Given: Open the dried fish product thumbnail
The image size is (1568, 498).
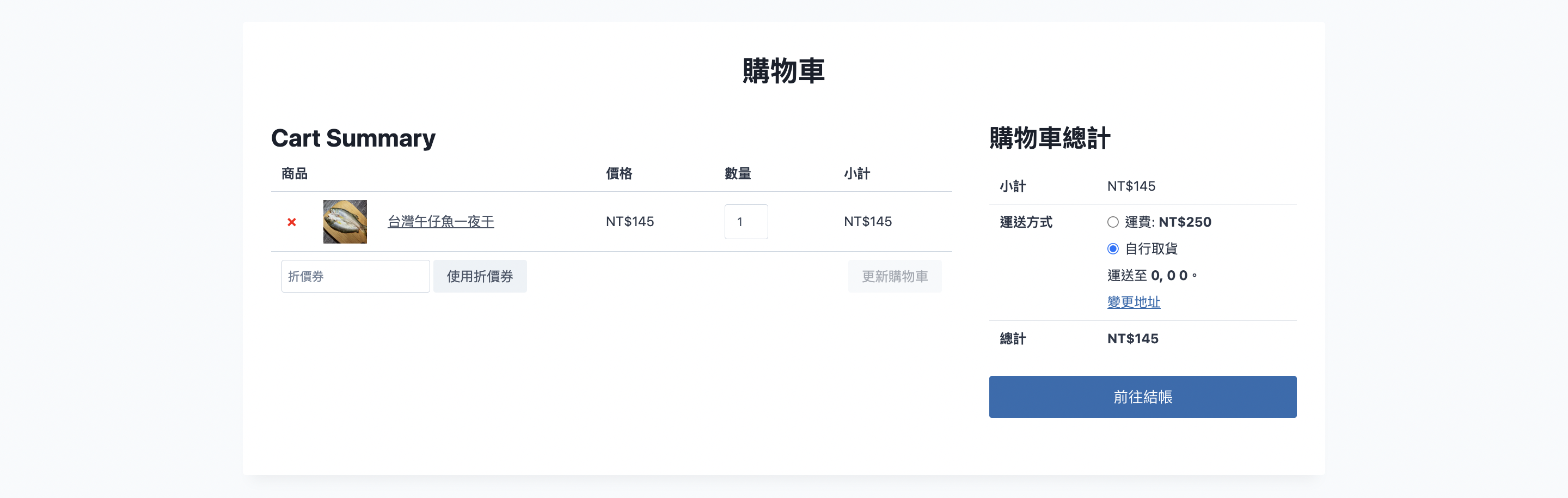Looking at the screenshot, I should 345,222.
